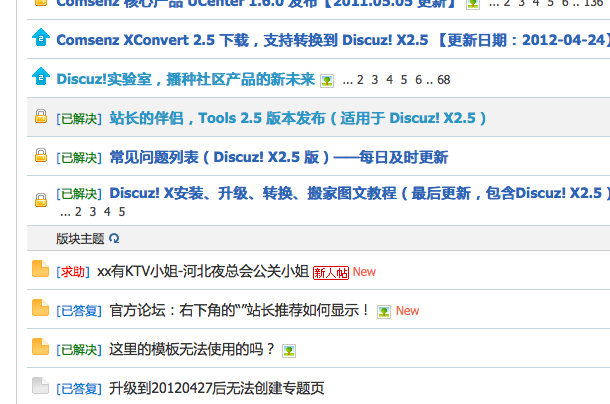Click the gray folder icon beside 升级到20120427 thread
Screen dimensions: 610x404
pos(40,385)
